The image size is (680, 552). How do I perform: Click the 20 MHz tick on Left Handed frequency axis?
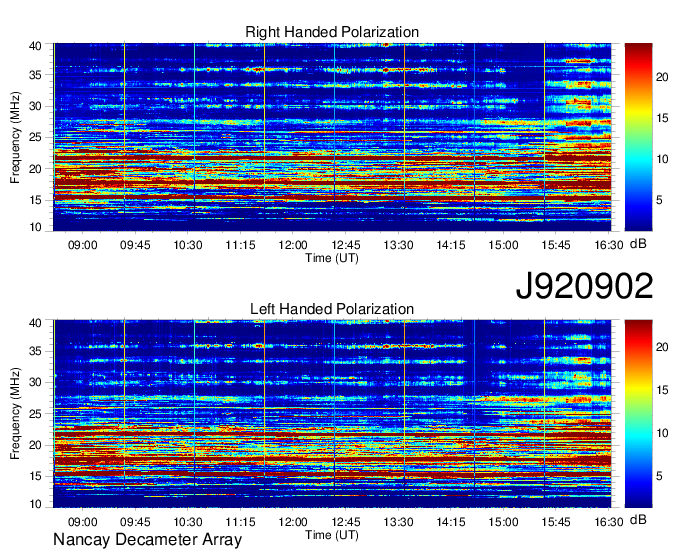(36, 445)
